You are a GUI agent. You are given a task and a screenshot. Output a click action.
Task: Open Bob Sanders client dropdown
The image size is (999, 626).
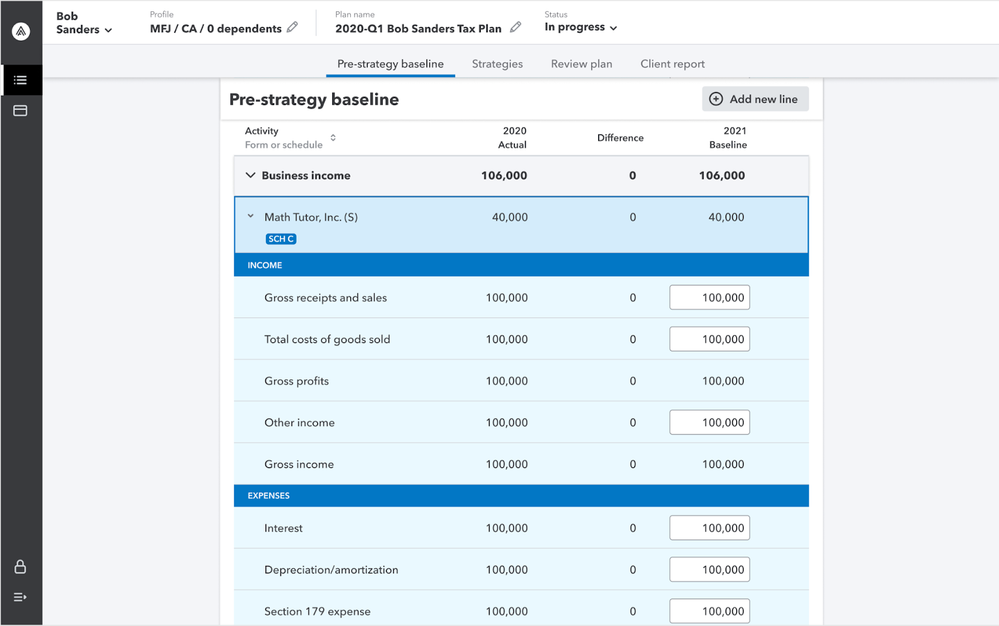(x=85, y=24)
